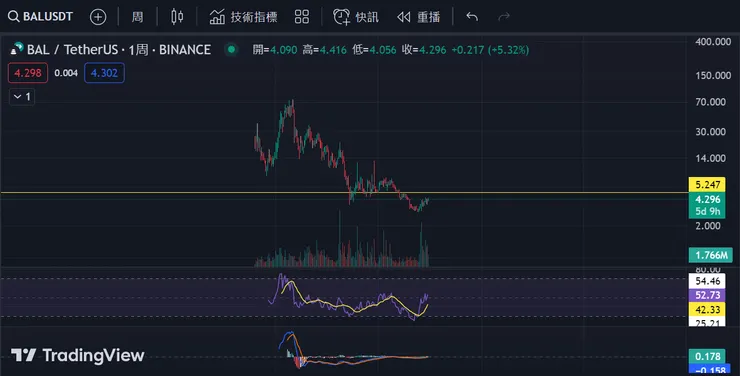The width and height of the screenshot is (740, 376).
Task: Open BALUSDT symbol search
Action: [x=41, y=17]
